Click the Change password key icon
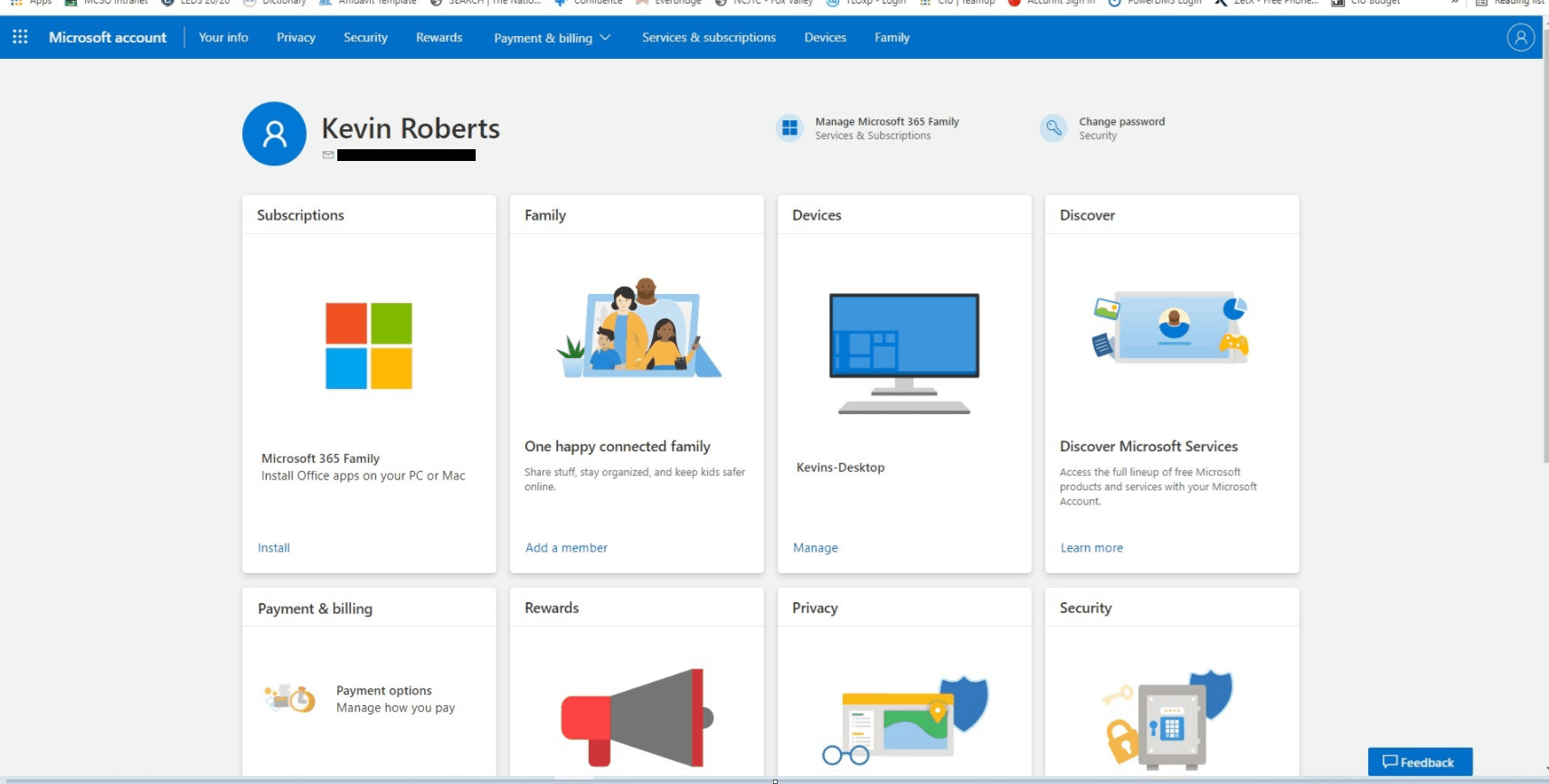Viewport: 1549px width, 784px height. [x=1053, y=128]
